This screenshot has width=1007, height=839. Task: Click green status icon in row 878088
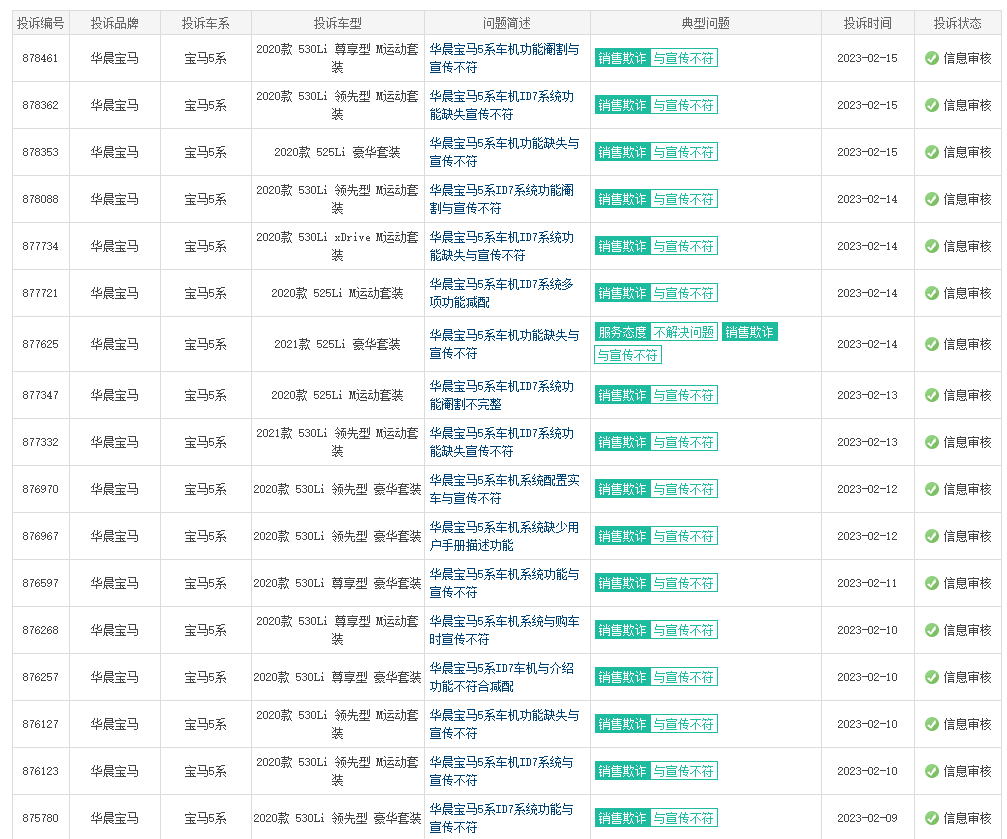coord(931,200)
